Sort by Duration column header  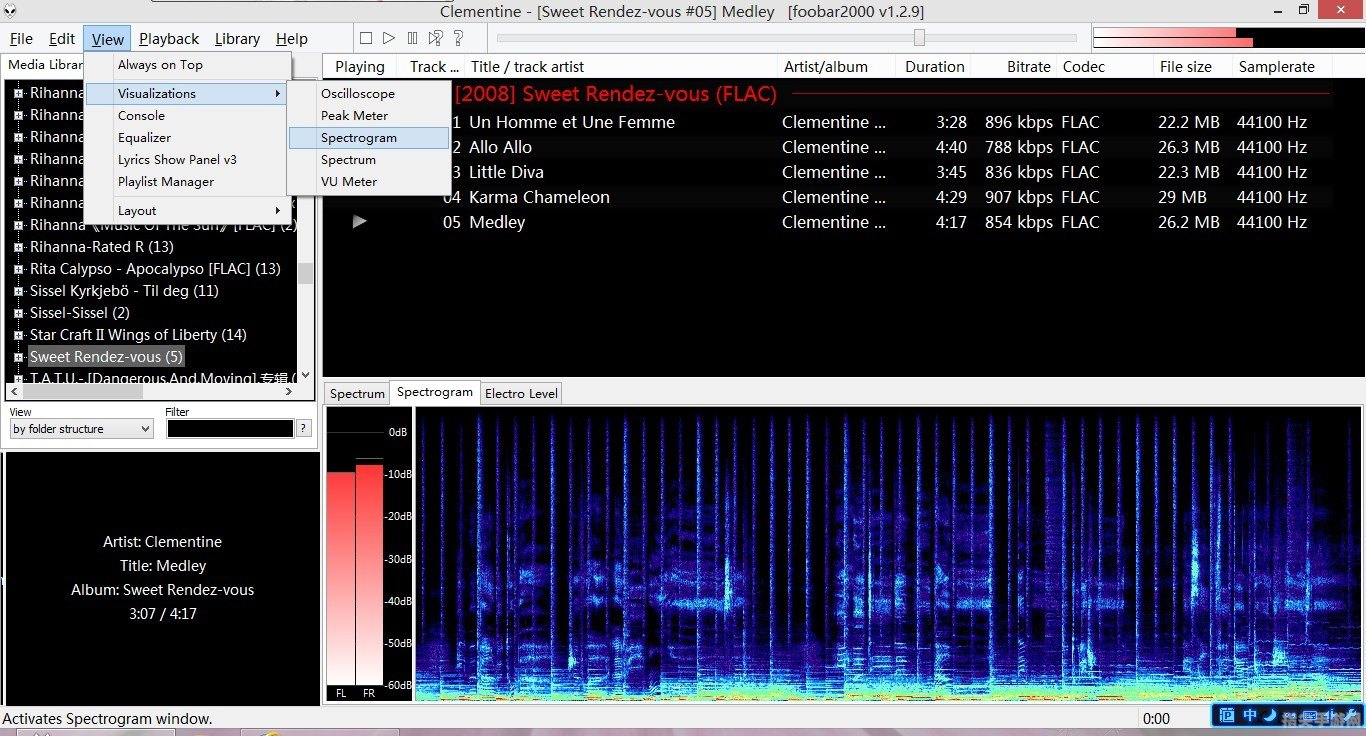(x=935, y=67)
